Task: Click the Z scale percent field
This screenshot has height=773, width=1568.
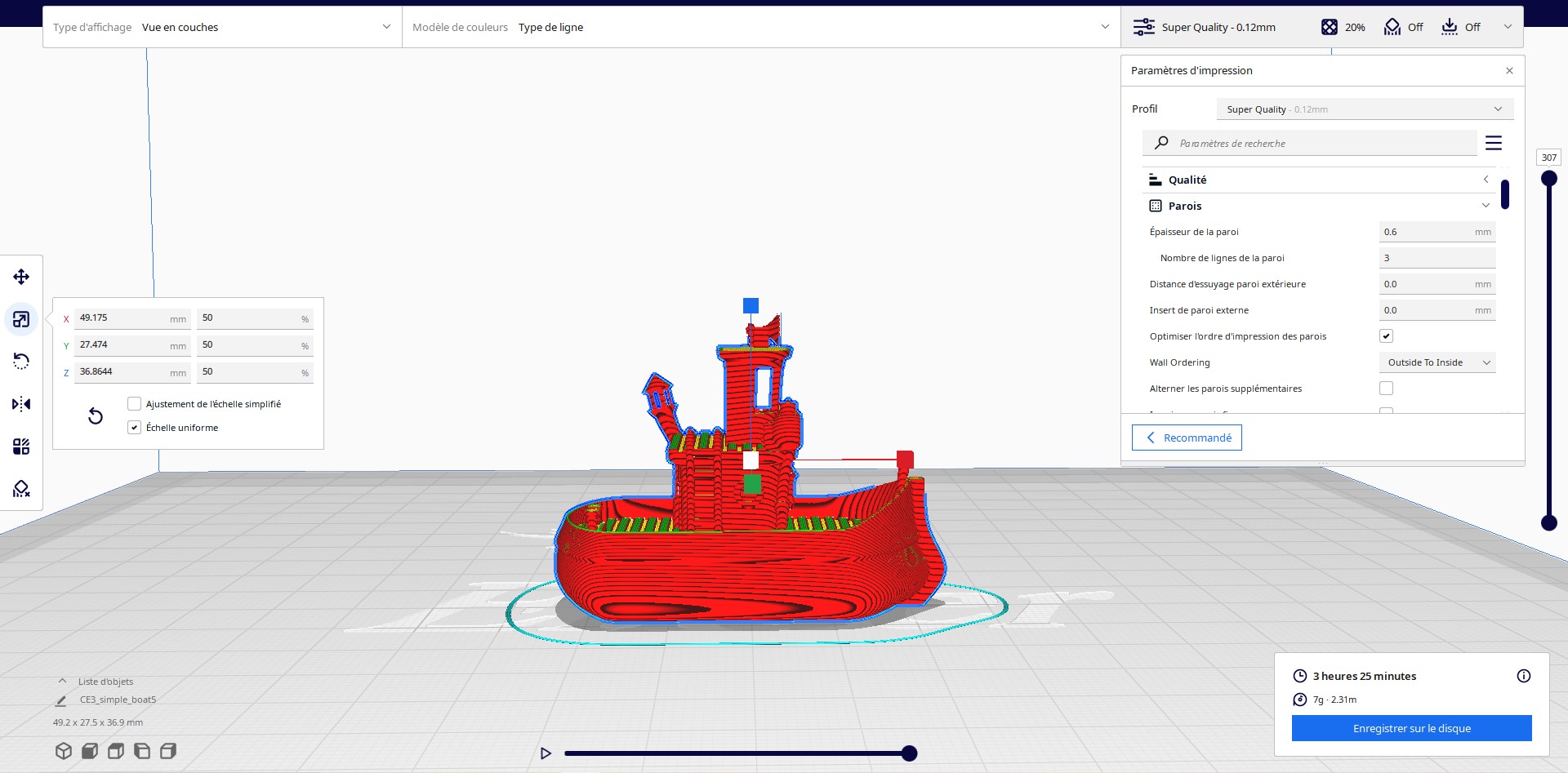Action: pos(255,372)
